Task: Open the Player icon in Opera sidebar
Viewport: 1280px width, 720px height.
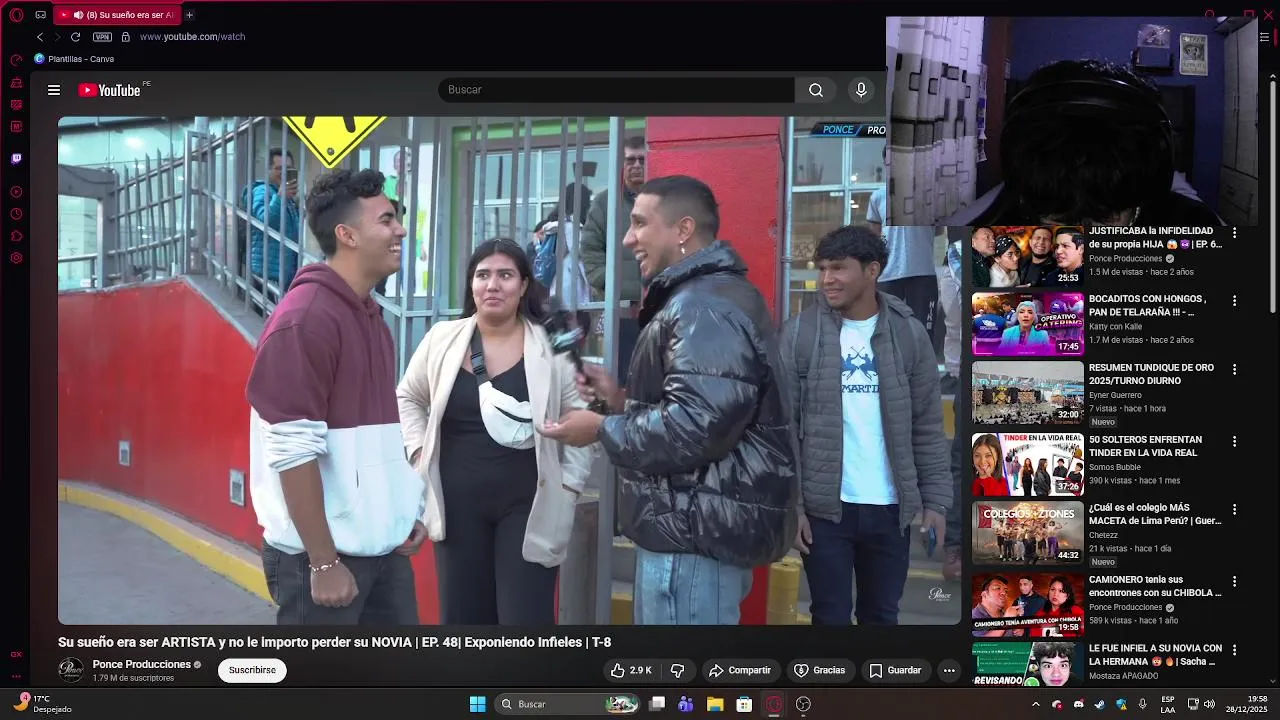Action: pyautogui.click(x=16, y=192)
